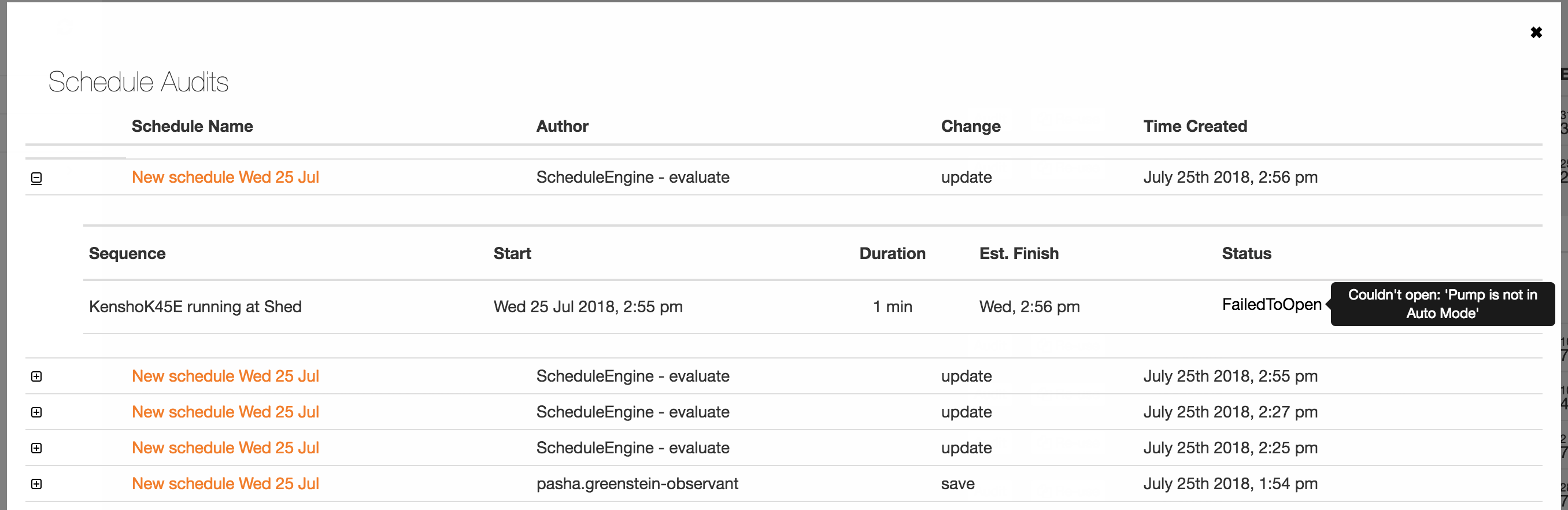Click the Change column header

tap(970, 127)
